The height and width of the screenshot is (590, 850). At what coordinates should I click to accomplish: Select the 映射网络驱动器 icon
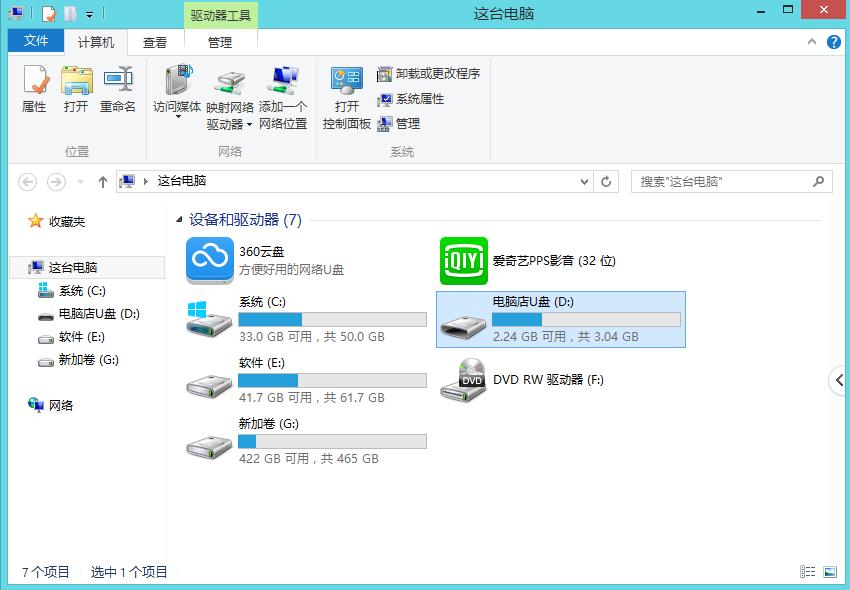click(x=232, y=85)
